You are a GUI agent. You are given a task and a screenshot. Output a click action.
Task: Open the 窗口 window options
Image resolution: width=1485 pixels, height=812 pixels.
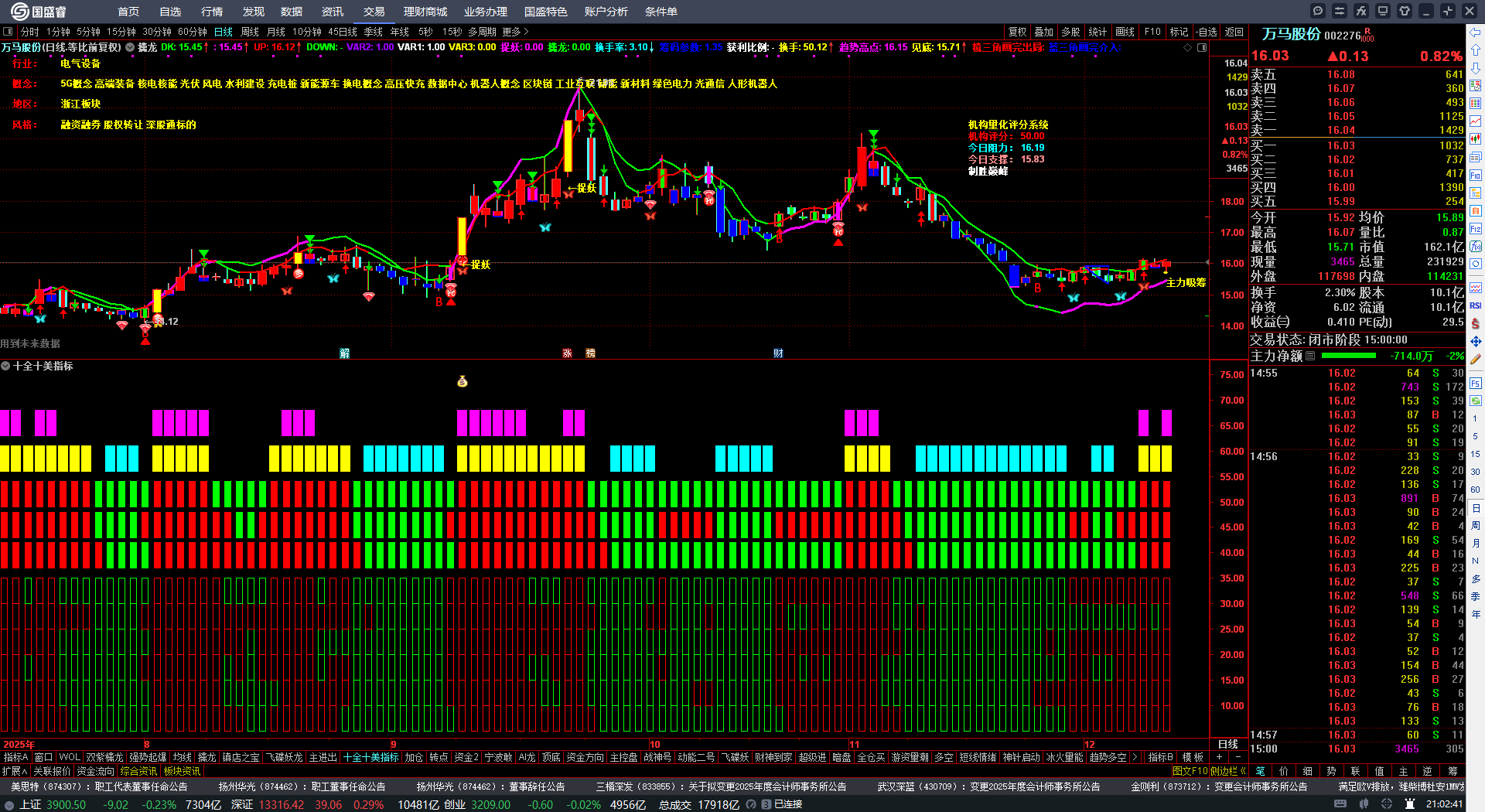pos(43,757)
